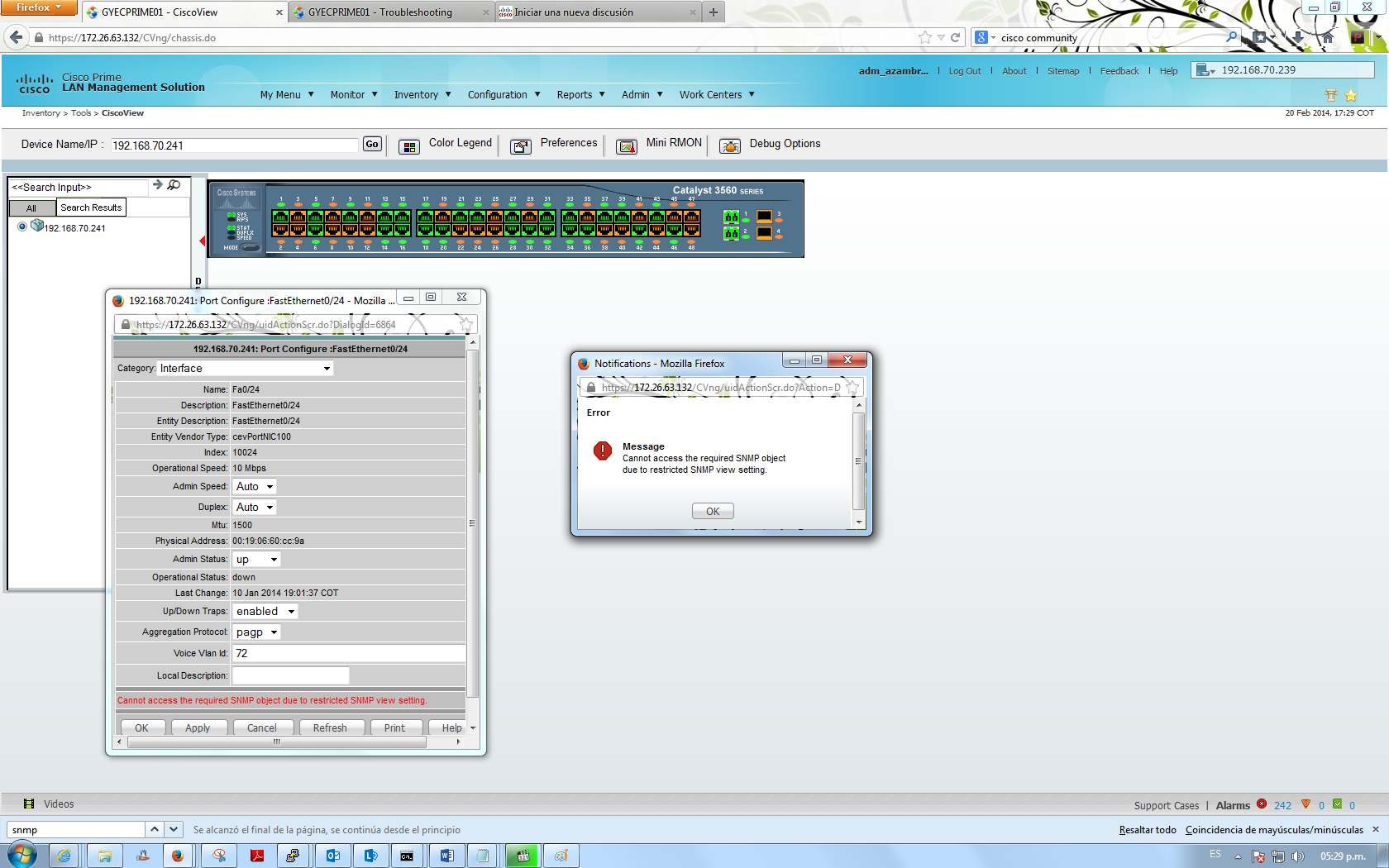
Task: Click the Windows Start button
Action: click(x=21, y=855)
